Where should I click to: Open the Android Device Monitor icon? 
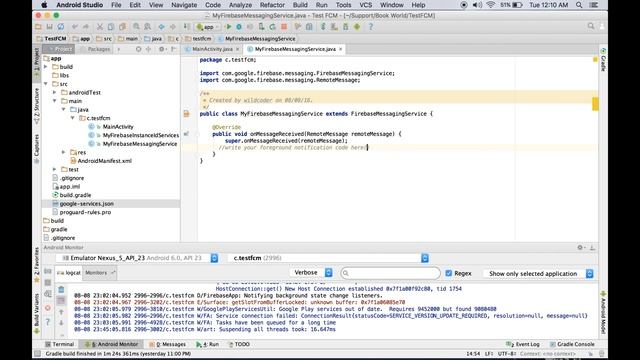[357, 27]
